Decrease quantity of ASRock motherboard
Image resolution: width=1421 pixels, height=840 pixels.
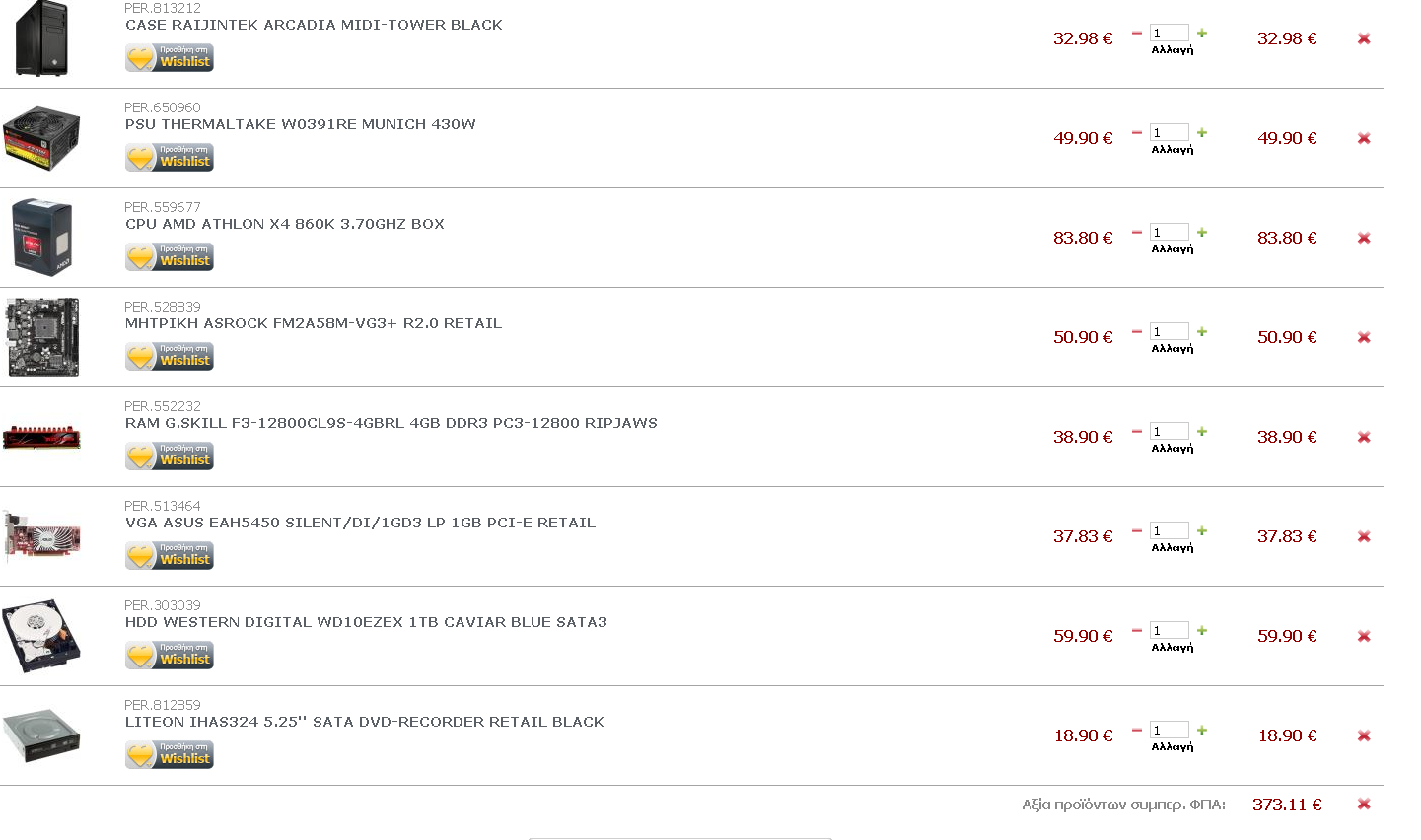pyautogui.click(x=1136, y=332)
